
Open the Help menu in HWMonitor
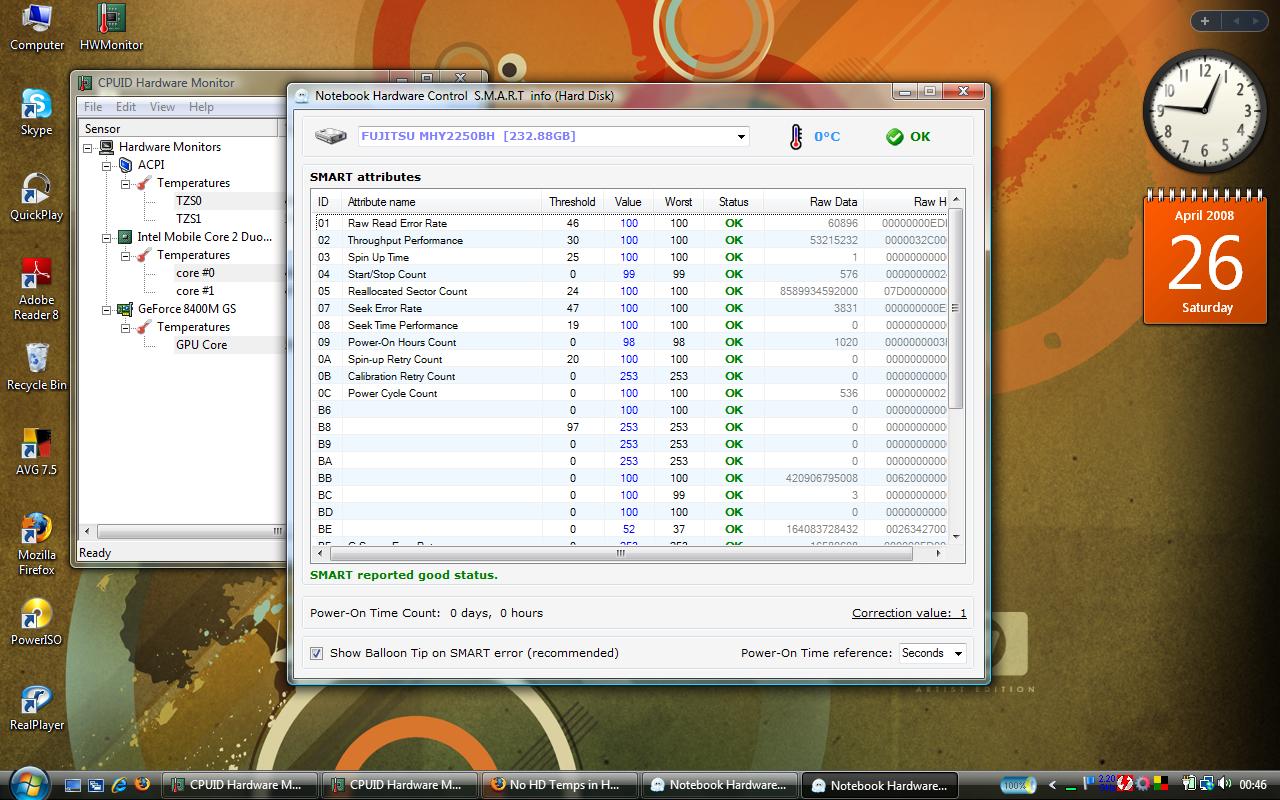click(201, 107)
